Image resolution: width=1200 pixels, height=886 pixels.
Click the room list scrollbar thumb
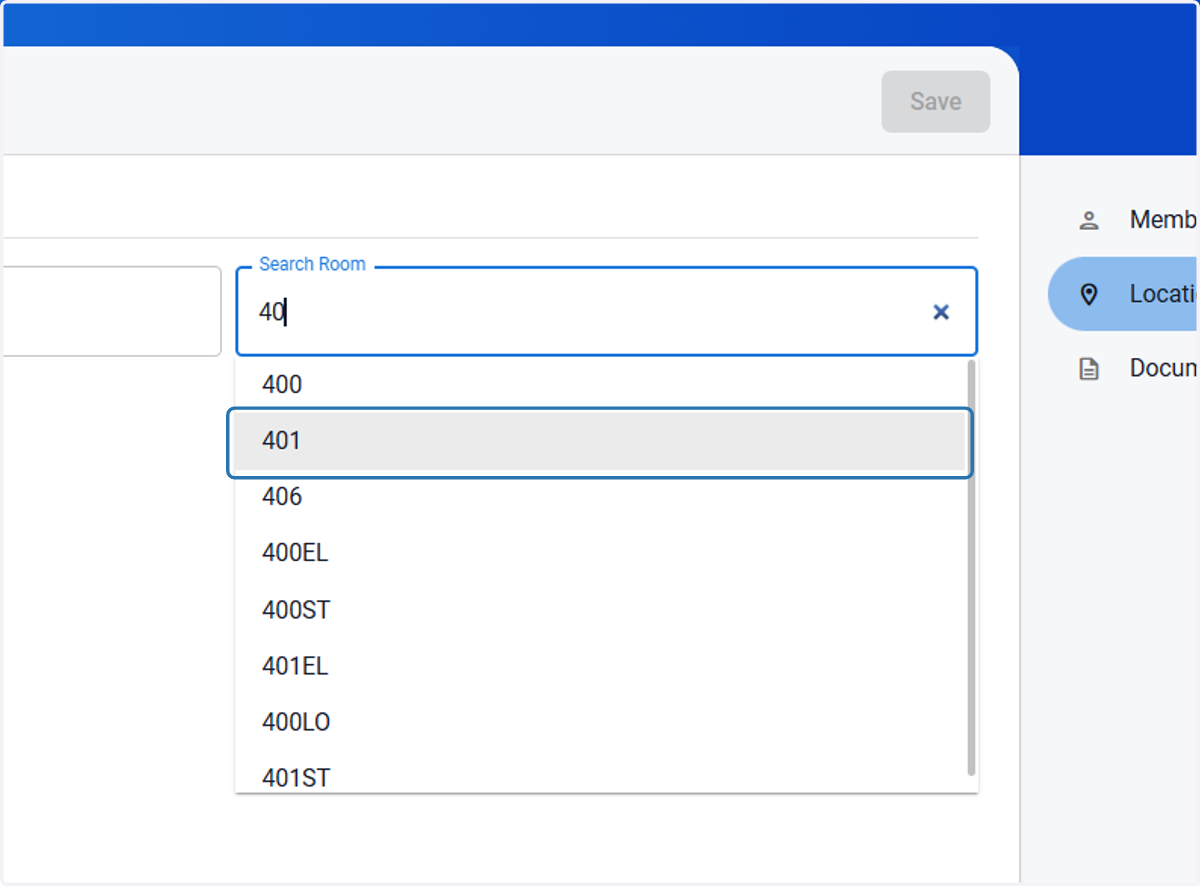pos(971,567)
